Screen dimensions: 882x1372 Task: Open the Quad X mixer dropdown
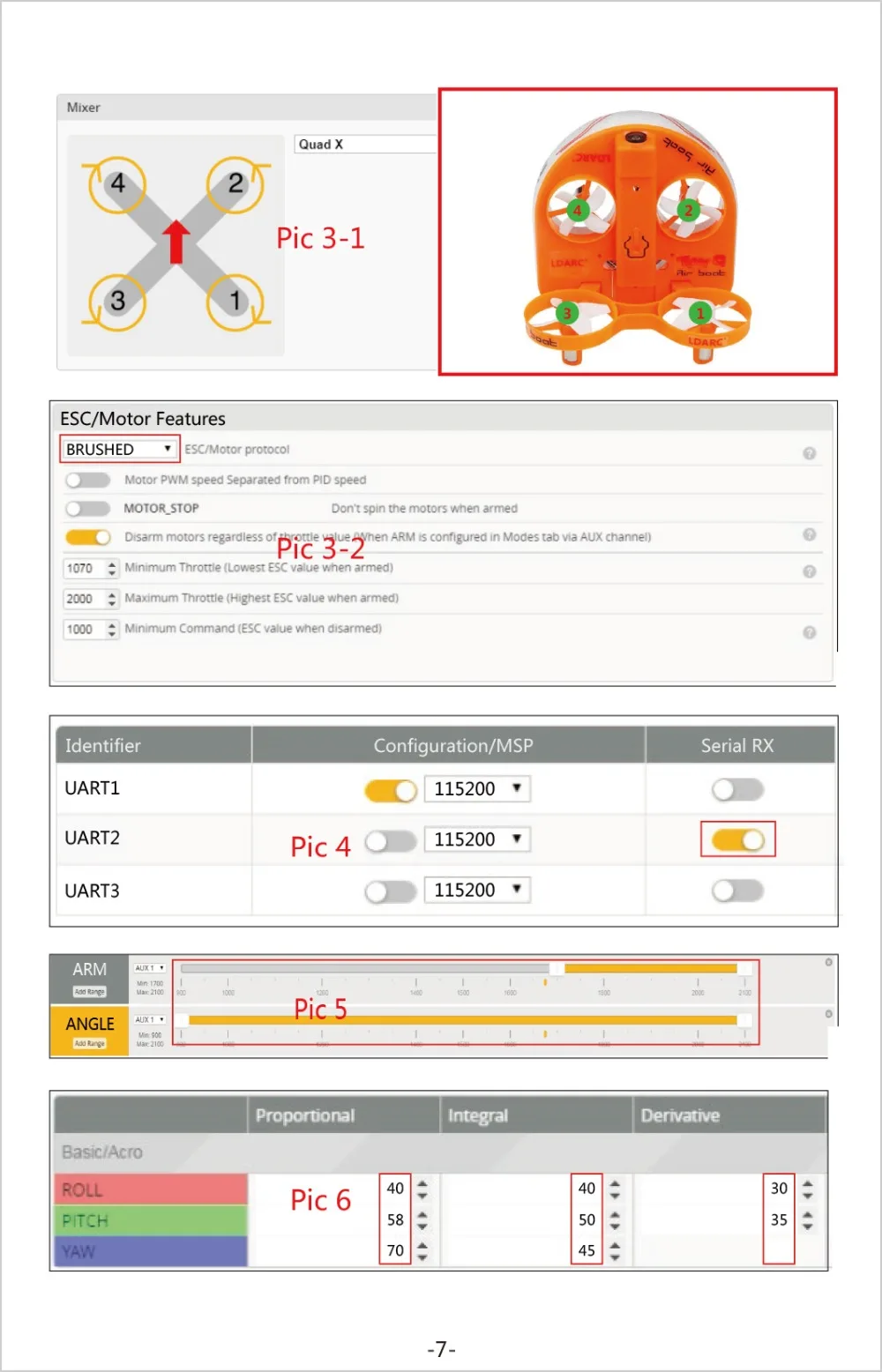coord(365,145)
